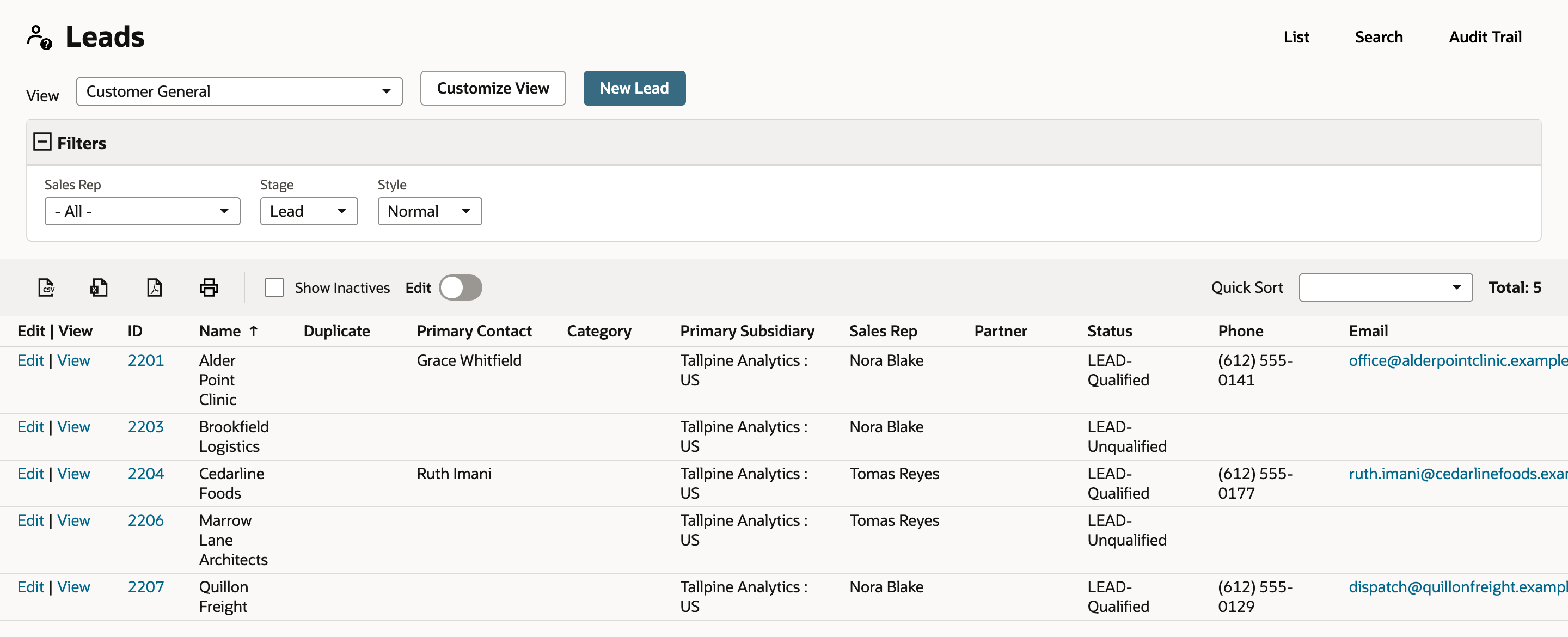Viewport: 1568px width, 637px height.
Task: Click View link for Cedarline Foods
Action: (73, 474)
